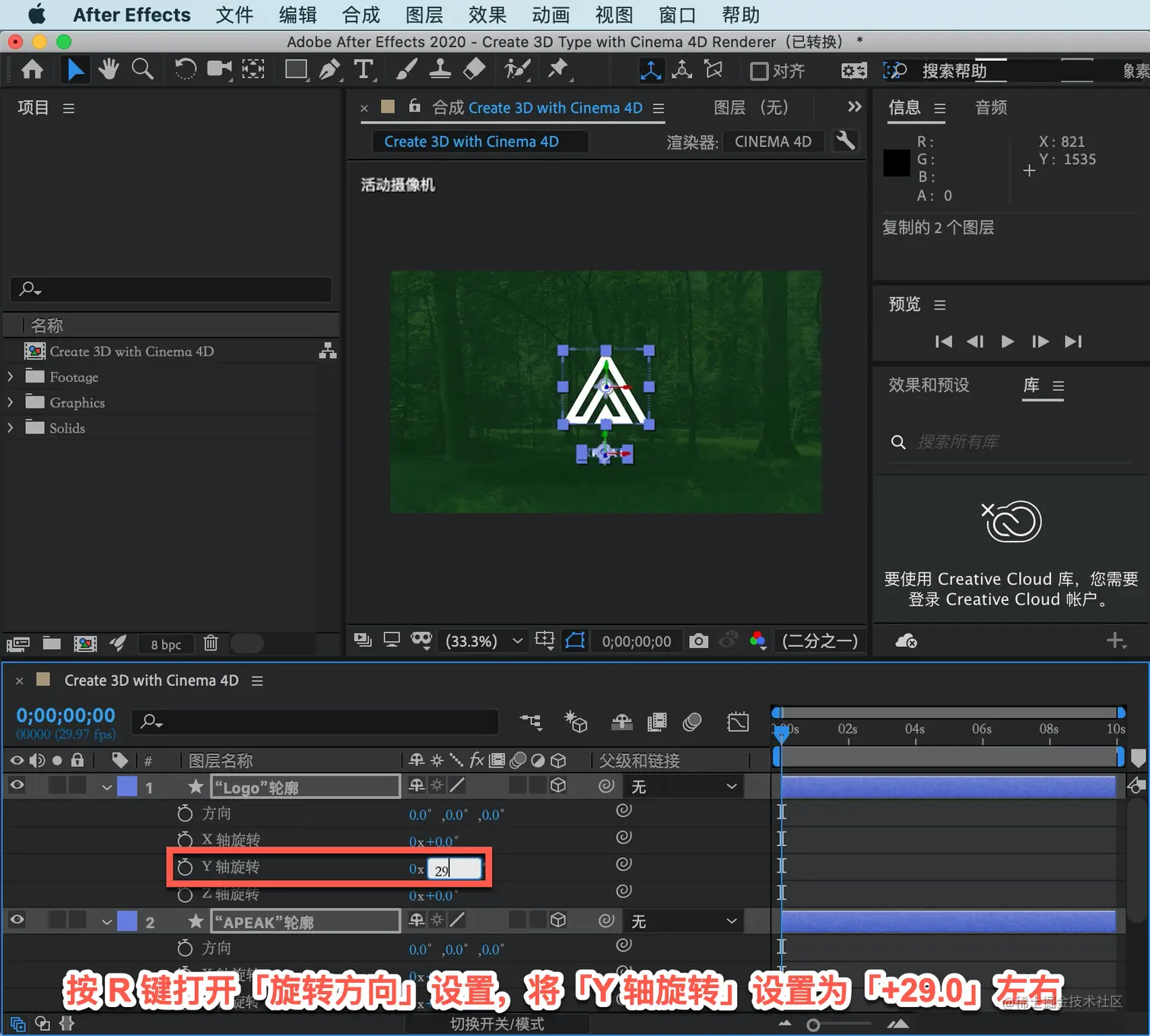1150x1036 pixels.
Task: Open the composition mini-flowchart icon
Action: point(531,722)
